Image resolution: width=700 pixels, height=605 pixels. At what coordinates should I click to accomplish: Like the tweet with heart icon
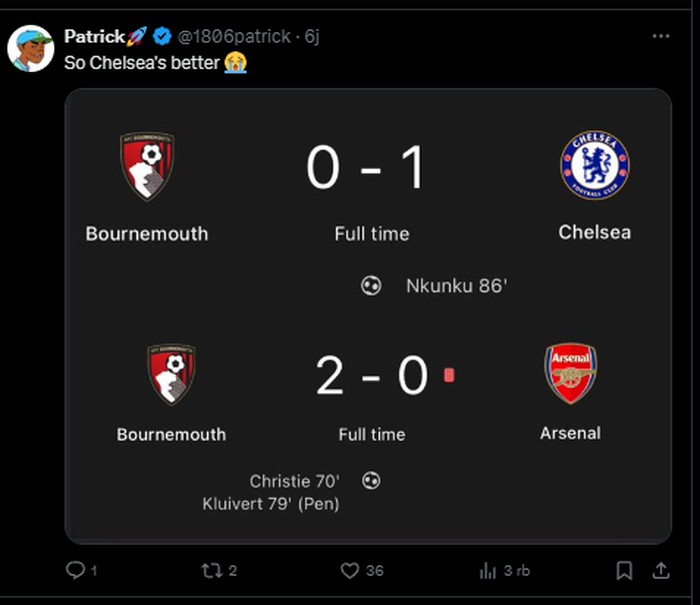pyautogui.click(x=350, y=570)
